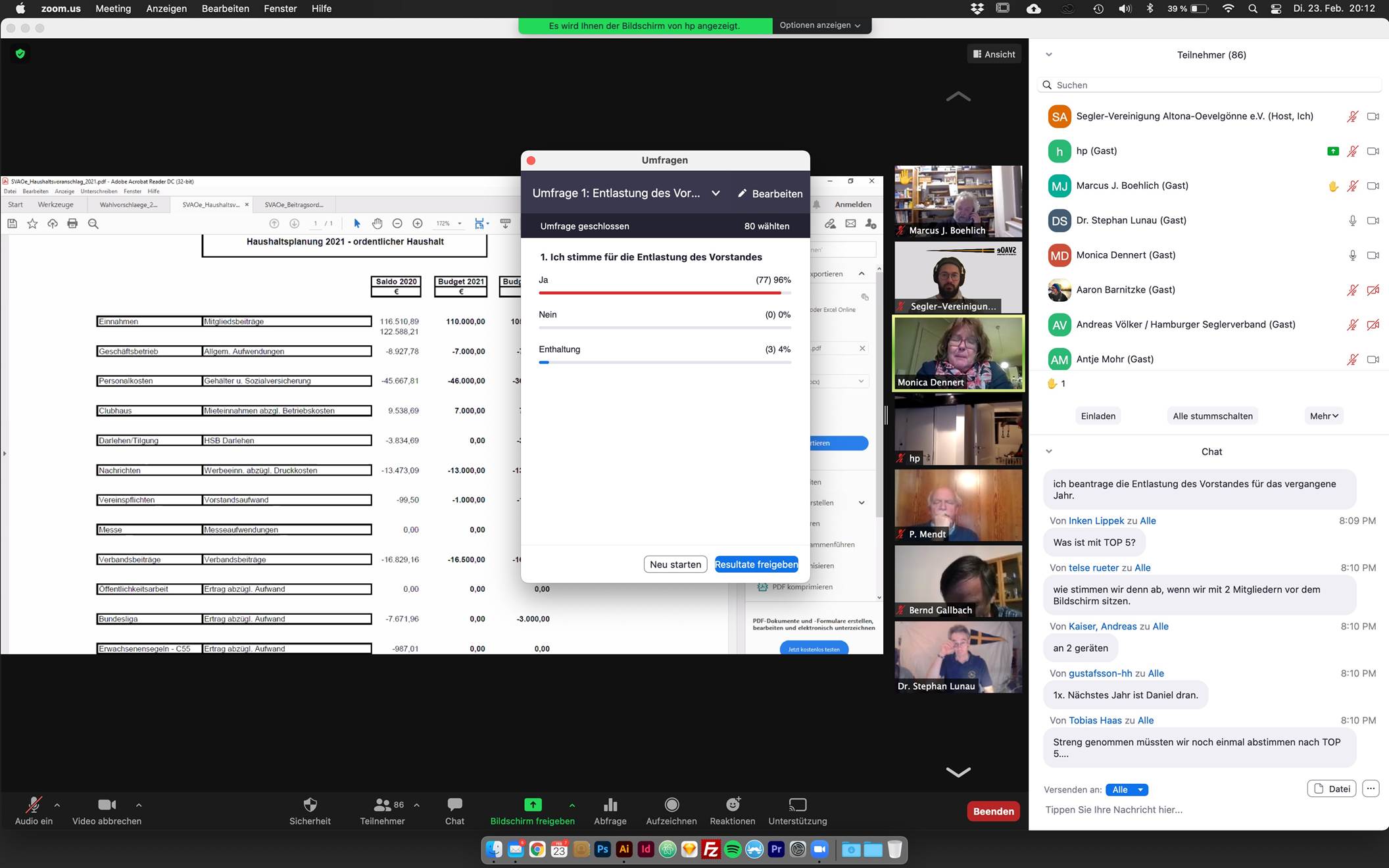
Task: Click the Acrobat upload cloud icon
Action: coord(53,224)
